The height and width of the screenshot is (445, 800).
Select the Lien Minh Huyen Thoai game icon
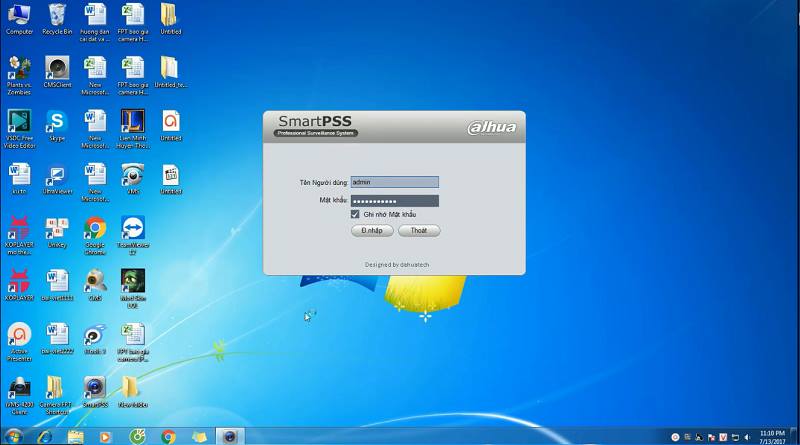pyautogui.click(x=133, y=129)
